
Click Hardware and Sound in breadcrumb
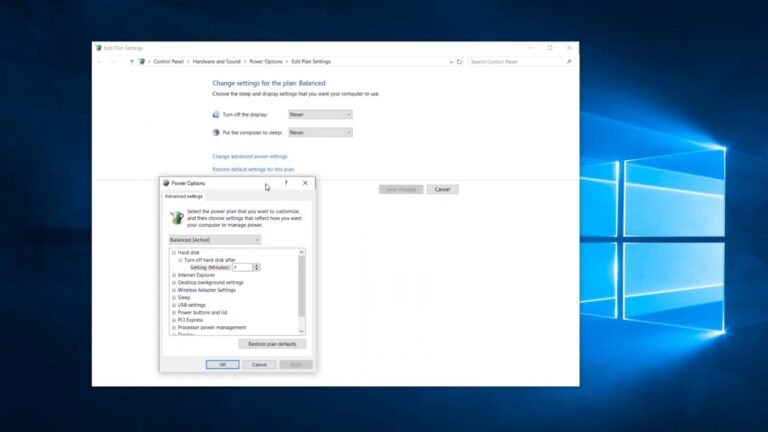click(x=216, y=62)
